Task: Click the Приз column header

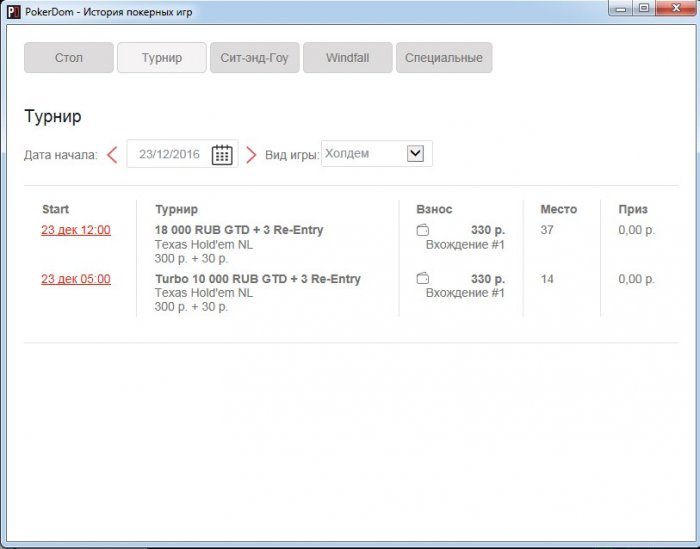Action: 632,209
